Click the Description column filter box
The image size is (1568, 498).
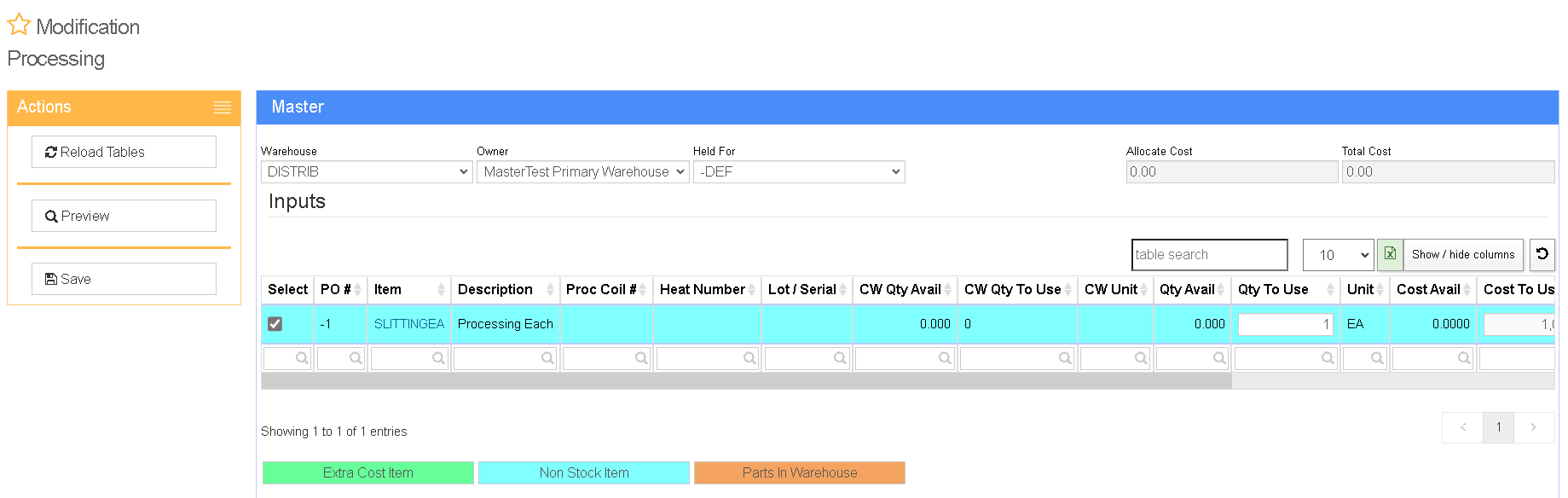(505, 358)
